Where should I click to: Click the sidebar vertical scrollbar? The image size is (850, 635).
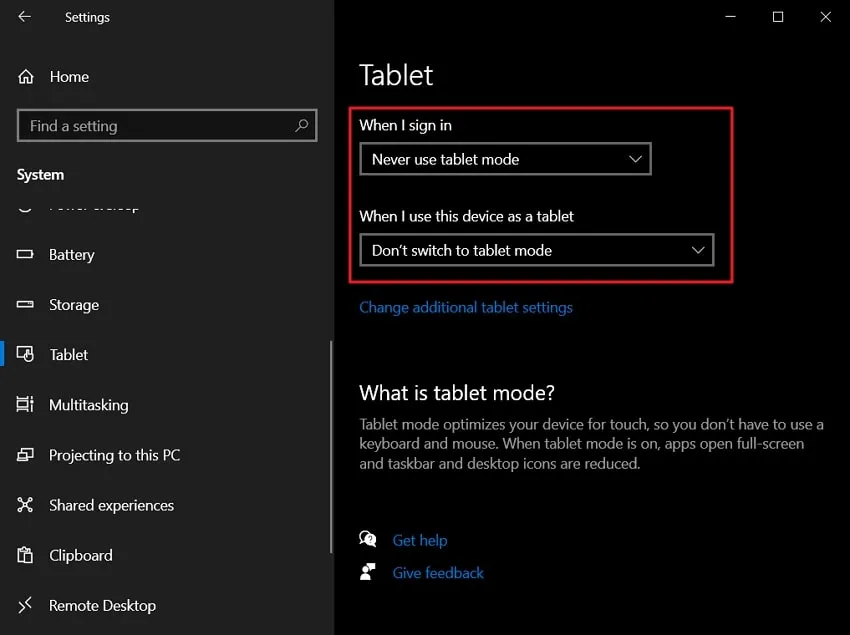point(331,447)
